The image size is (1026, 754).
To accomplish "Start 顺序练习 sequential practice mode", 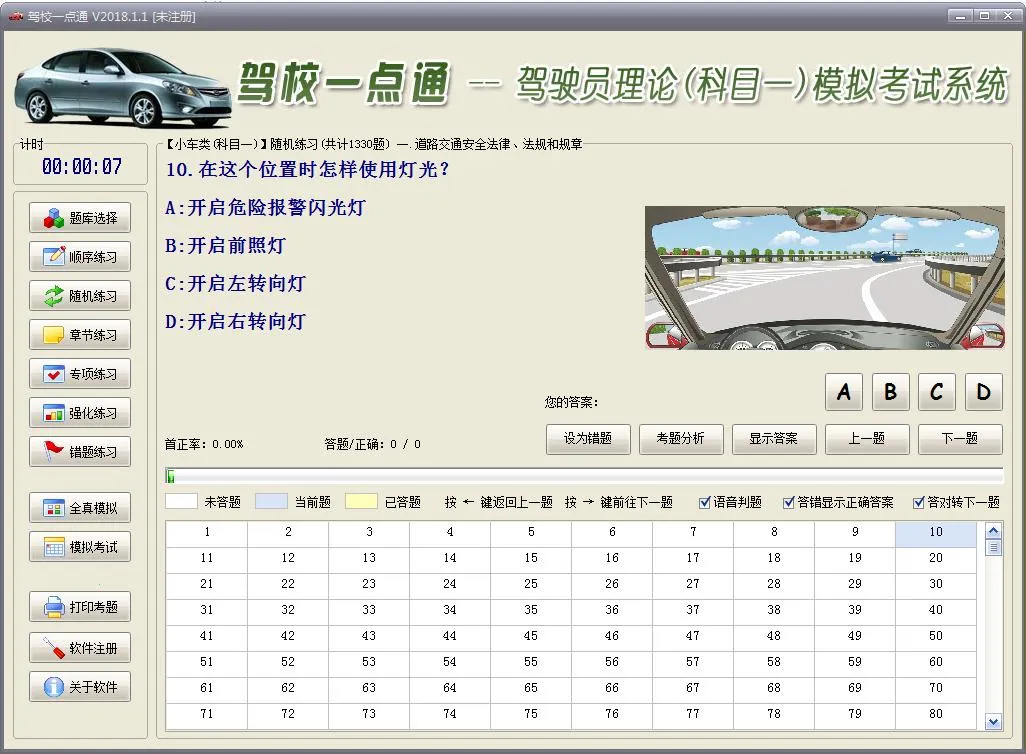I will (80, 257).
